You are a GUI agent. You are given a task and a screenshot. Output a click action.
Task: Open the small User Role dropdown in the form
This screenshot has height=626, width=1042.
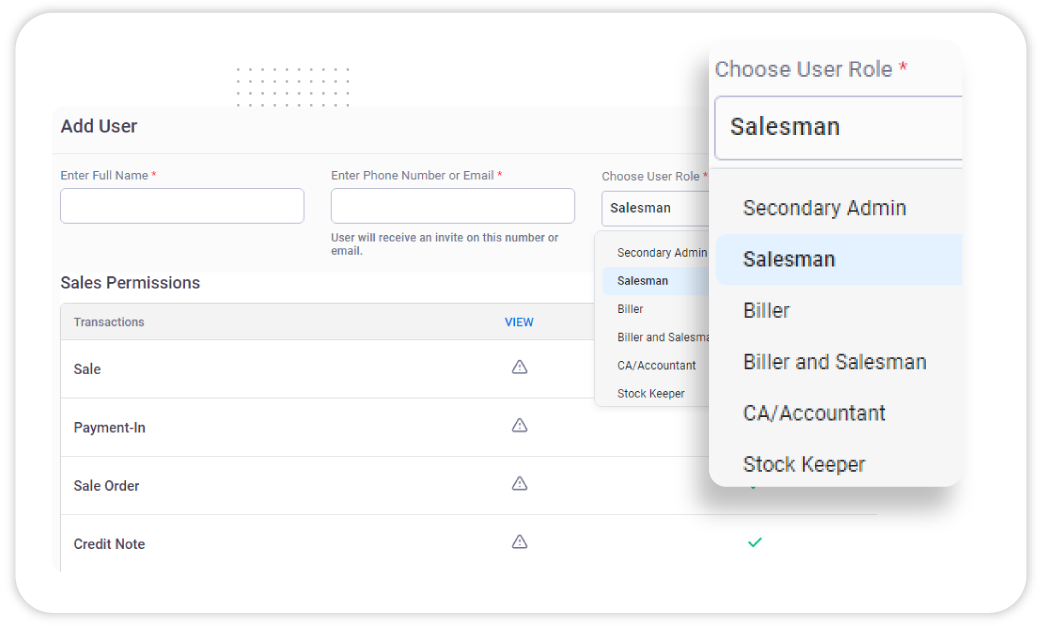tap(654, 208)
